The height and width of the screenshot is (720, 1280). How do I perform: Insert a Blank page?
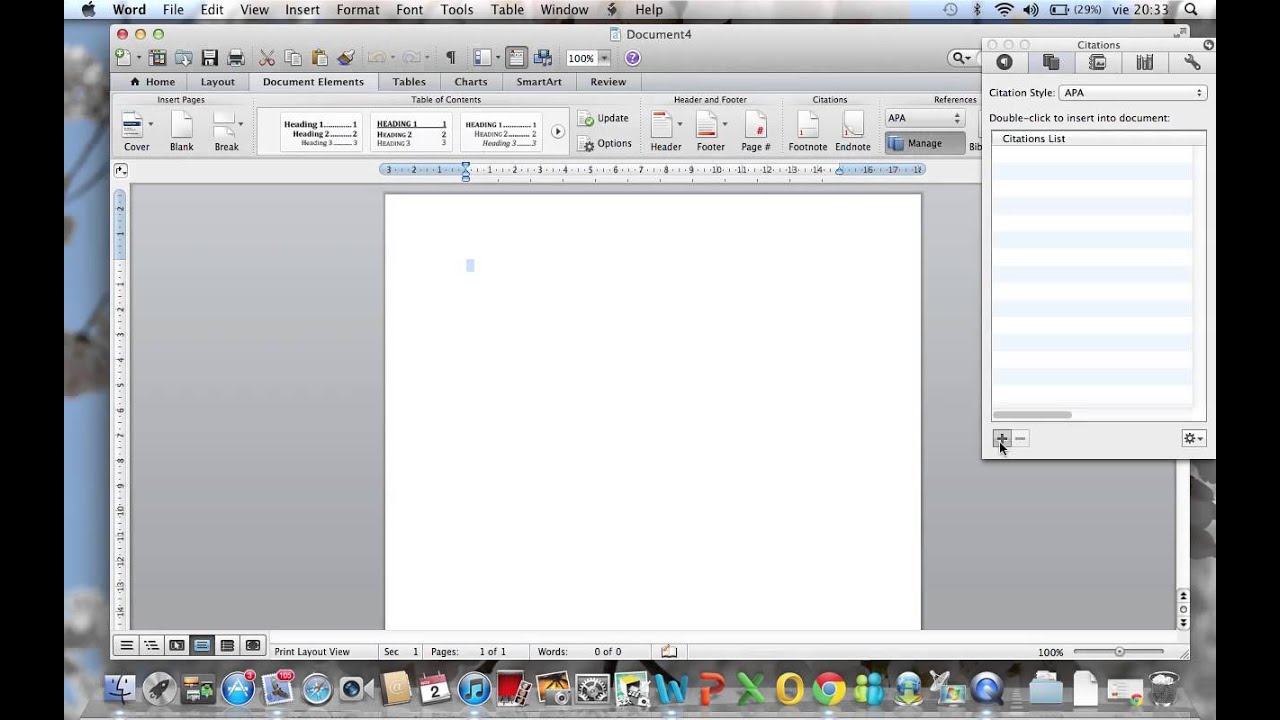[x=181, y=131]
